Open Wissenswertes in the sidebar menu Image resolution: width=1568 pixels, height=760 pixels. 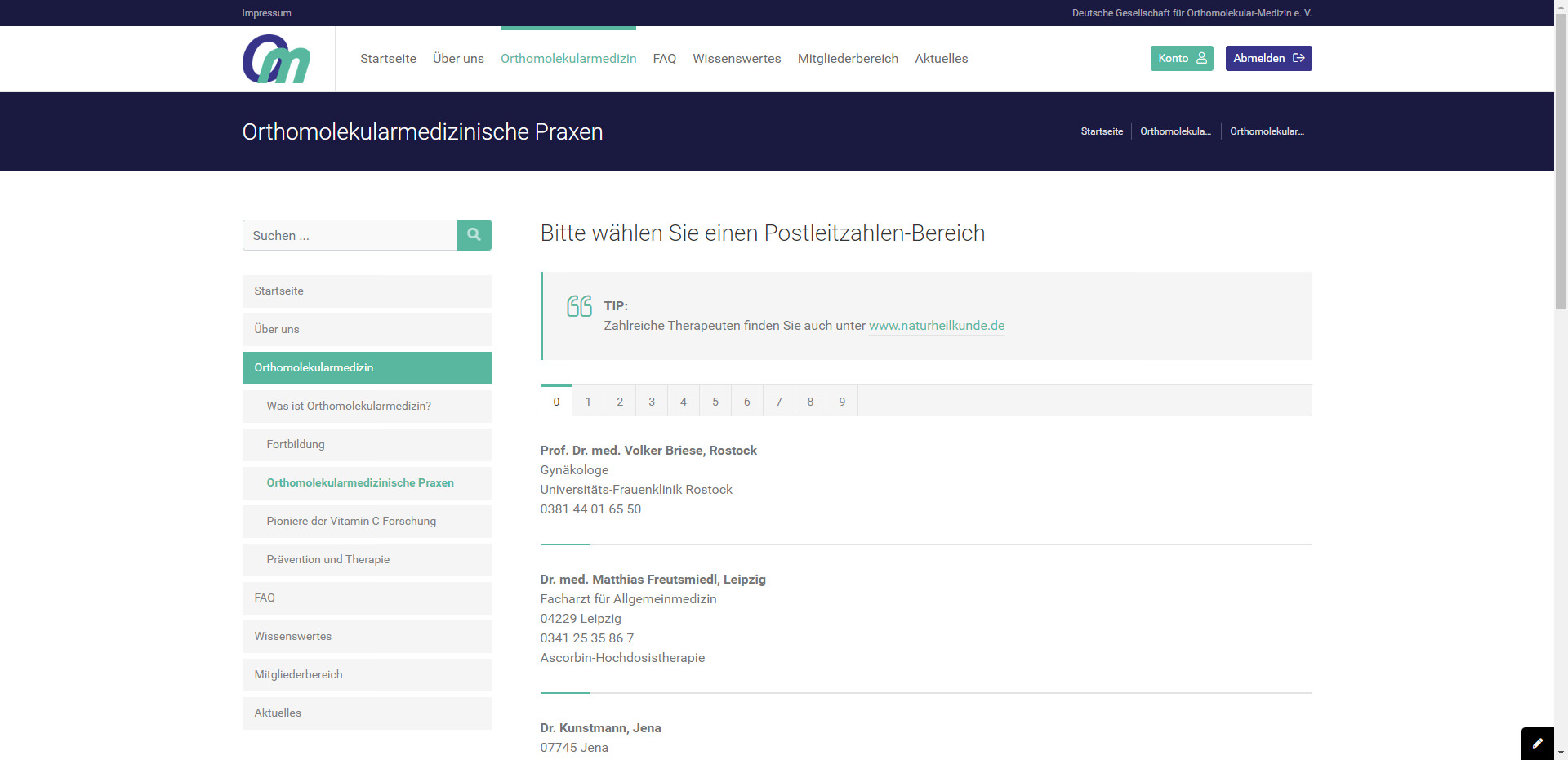[367, 636]
